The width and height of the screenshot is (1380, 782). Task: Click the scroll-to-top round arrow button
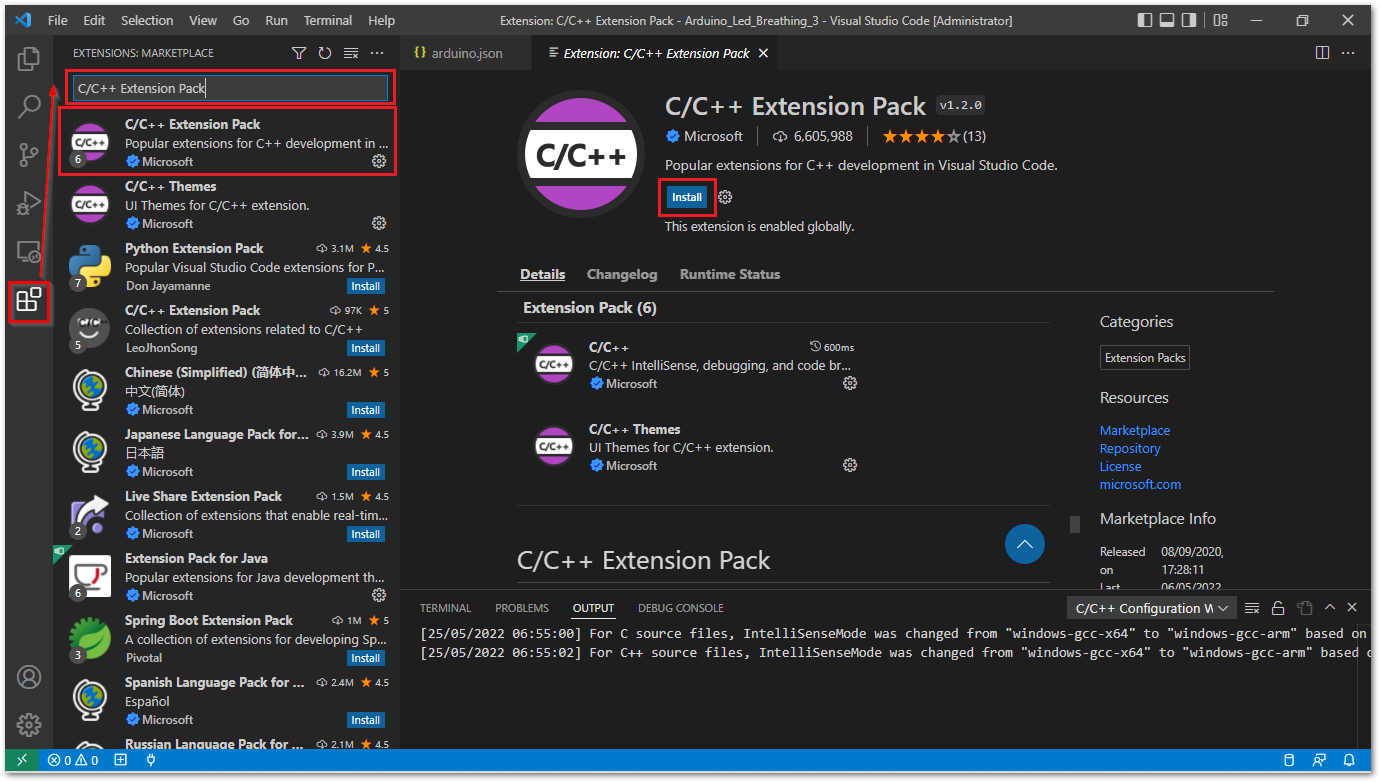(1025, 545)
